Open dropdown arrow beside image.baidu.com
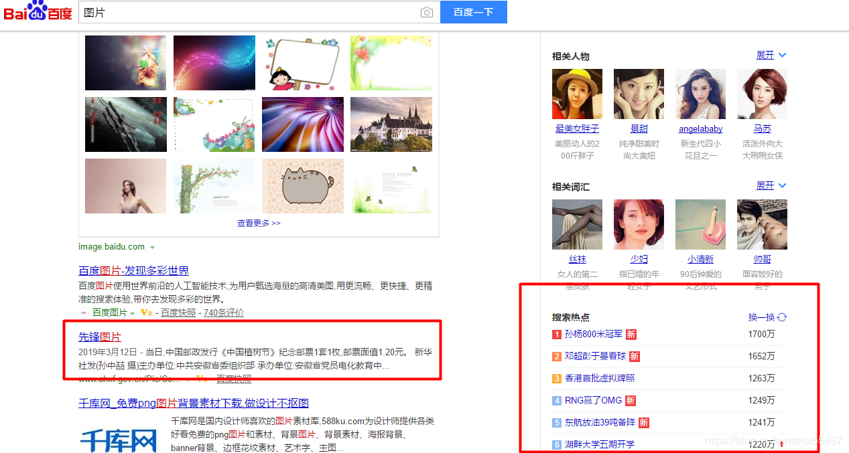The image size is (849, 453). (x=152, y=247)
